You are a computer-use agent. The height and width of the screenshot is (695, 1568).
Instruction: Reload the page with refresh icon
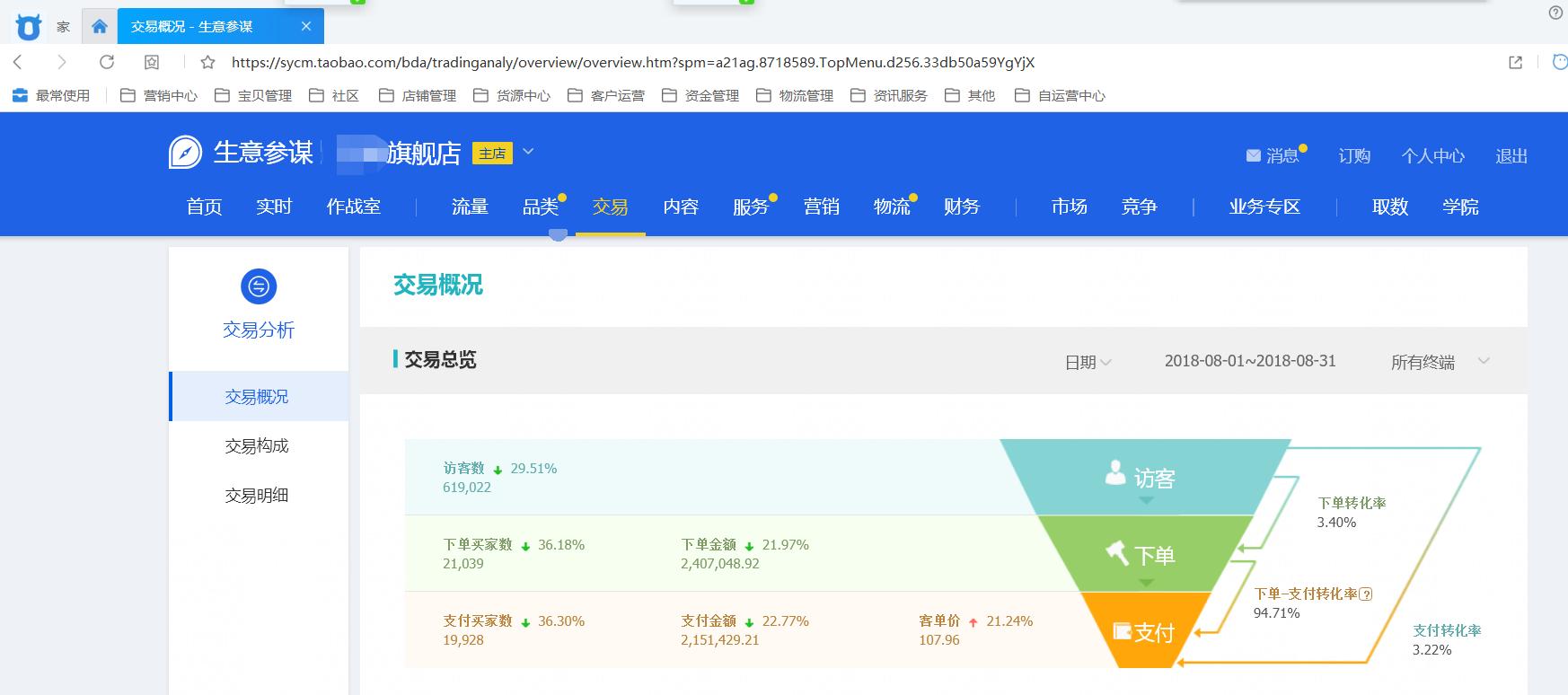[x=107, y=62]
